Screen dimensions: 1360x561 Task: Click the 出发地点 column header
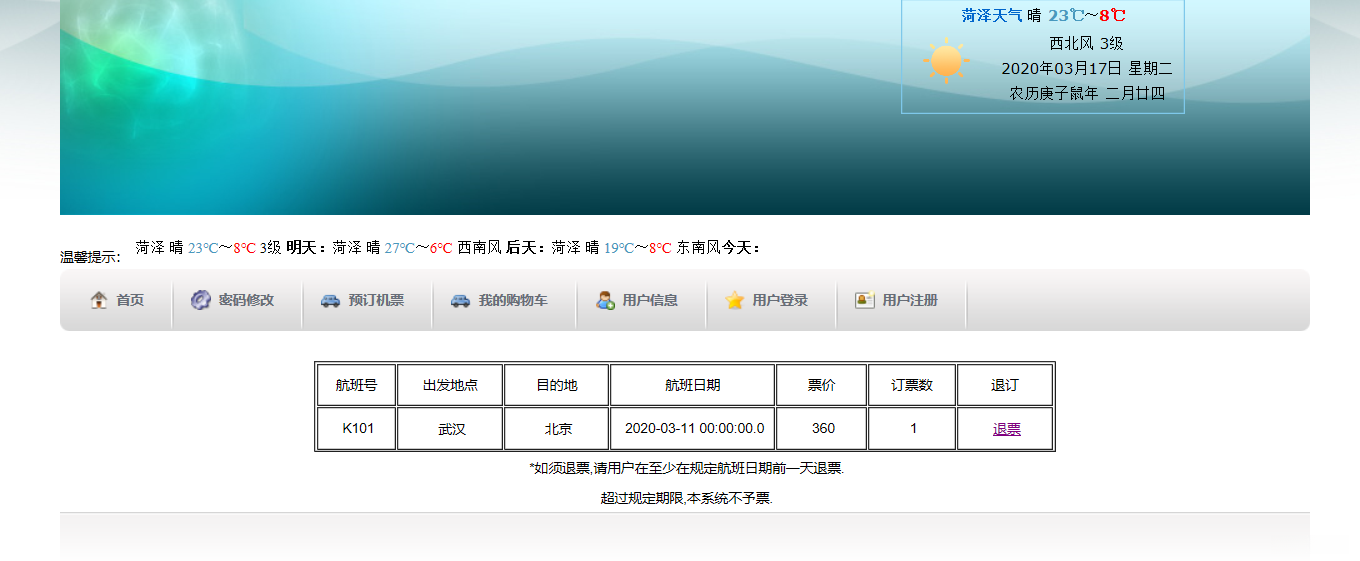(451, 385)
